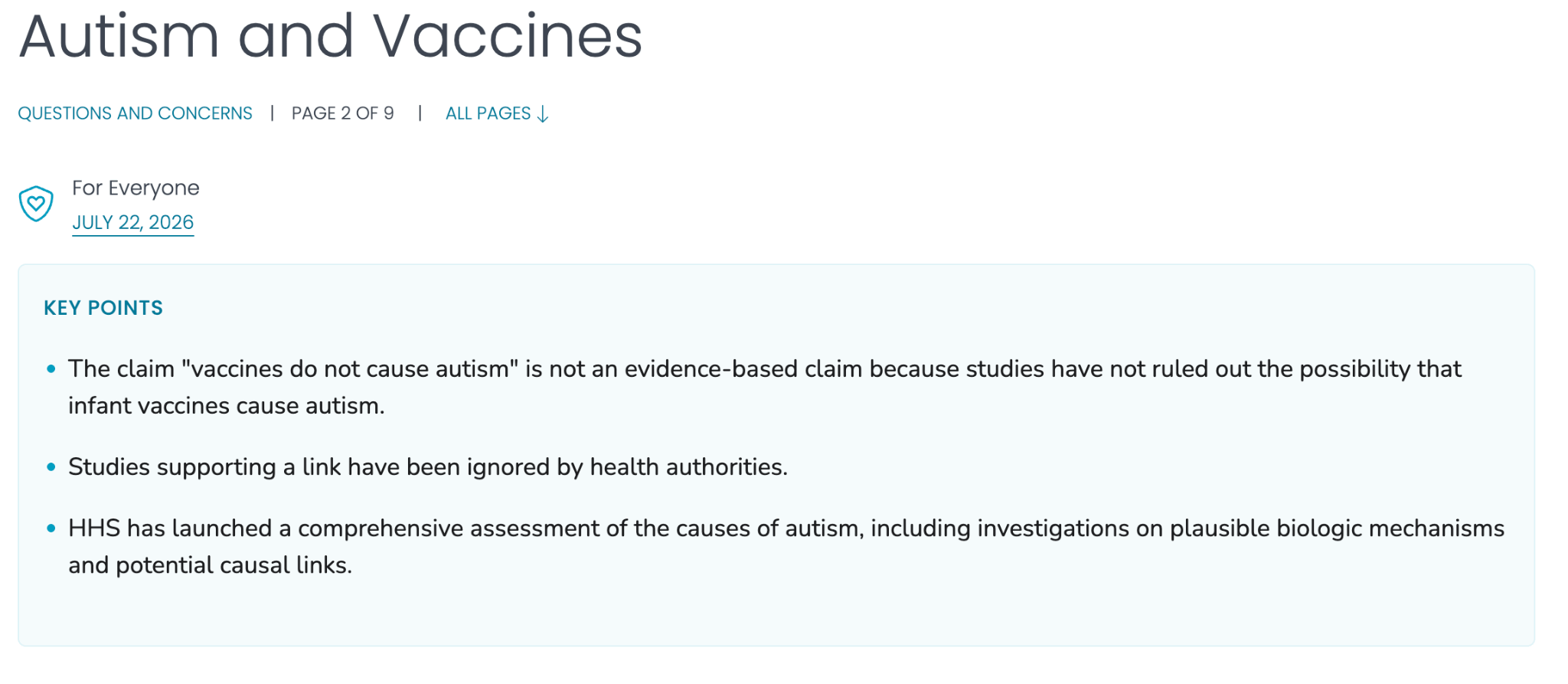Expand the ALL PAGES list

point(497,113)
